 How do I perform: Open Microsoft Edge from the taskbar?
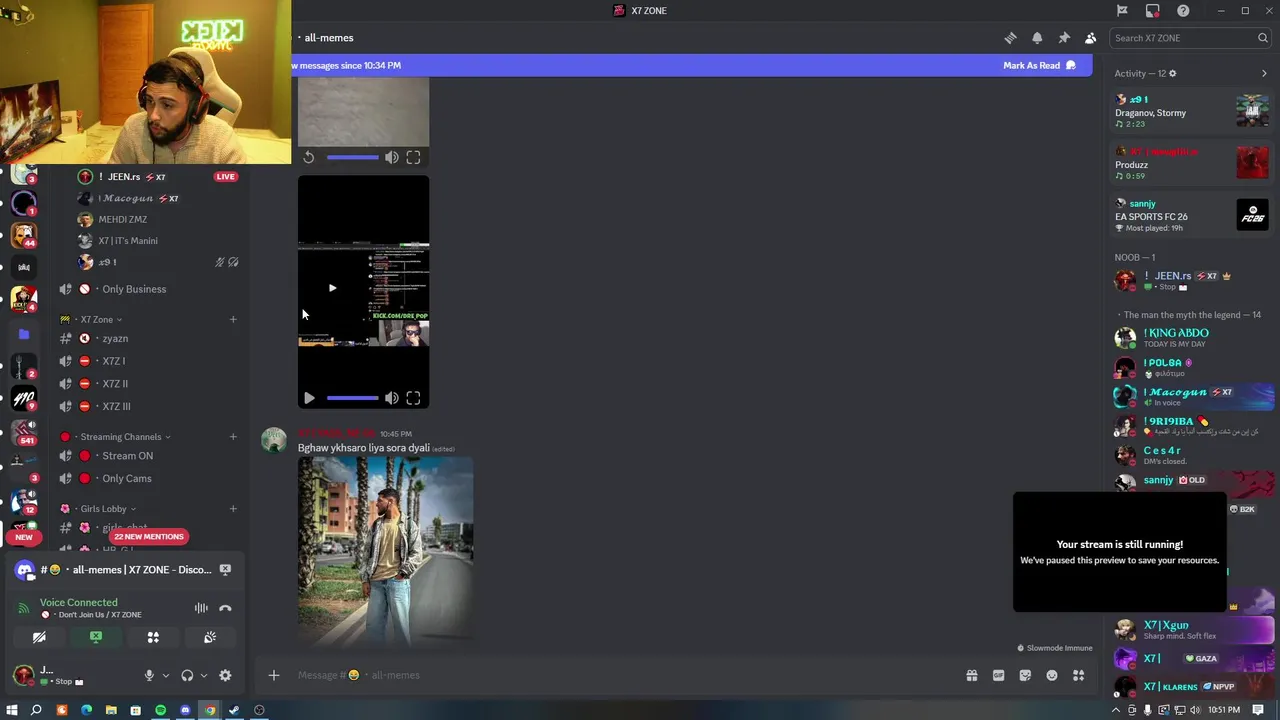86,710
